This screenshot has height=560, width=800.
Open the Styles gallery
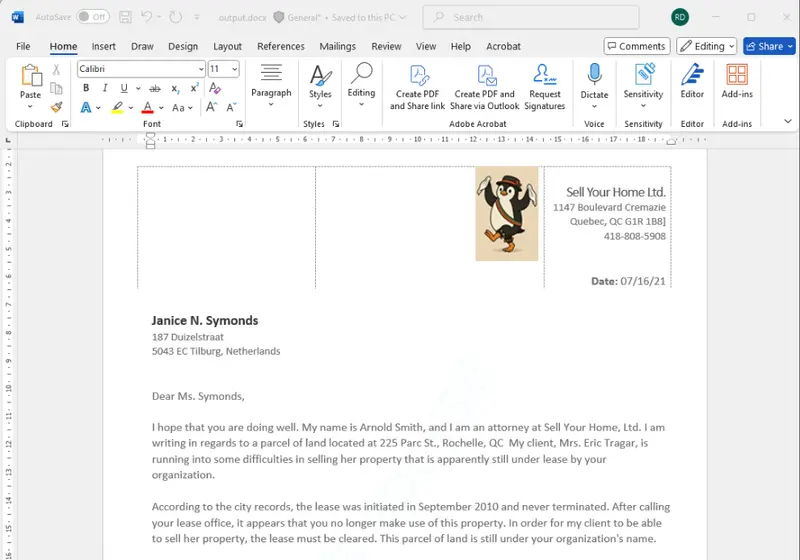320,86
